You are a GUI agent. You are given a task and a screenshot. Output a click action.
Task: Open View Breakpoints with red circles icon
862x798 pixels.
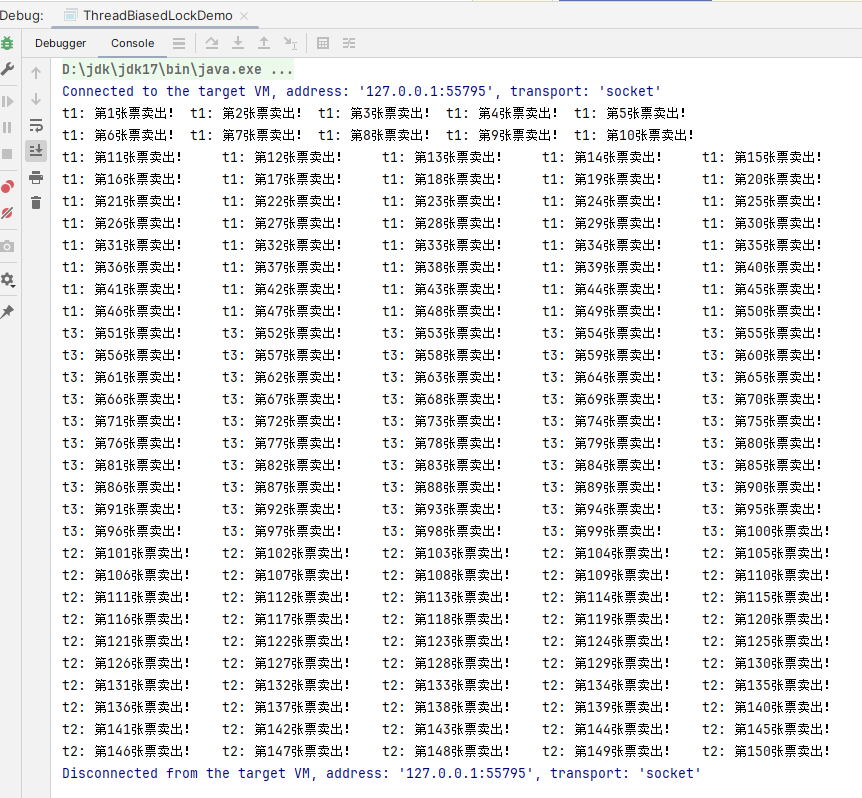(7, 187)
